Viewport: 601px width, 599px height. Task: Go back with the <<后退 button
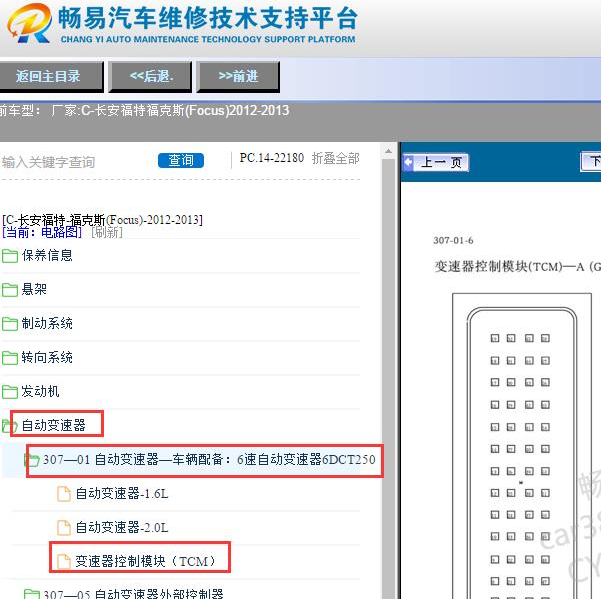coord(150,76)
